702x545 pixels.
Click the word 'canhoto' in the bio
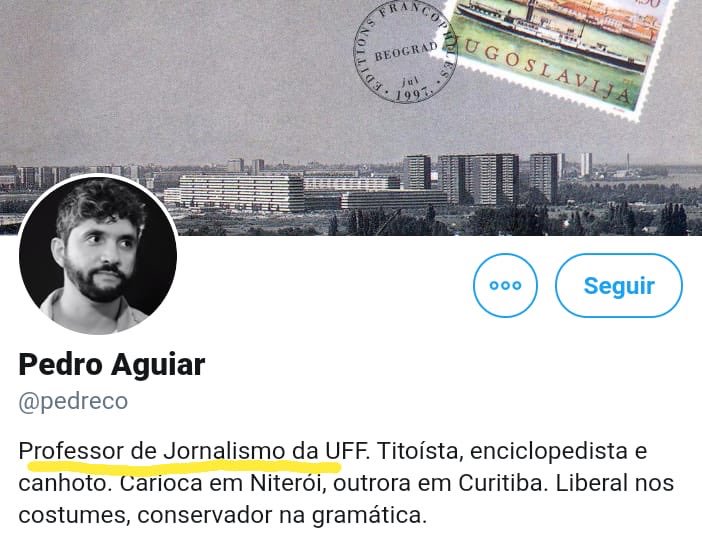point(62,483)
